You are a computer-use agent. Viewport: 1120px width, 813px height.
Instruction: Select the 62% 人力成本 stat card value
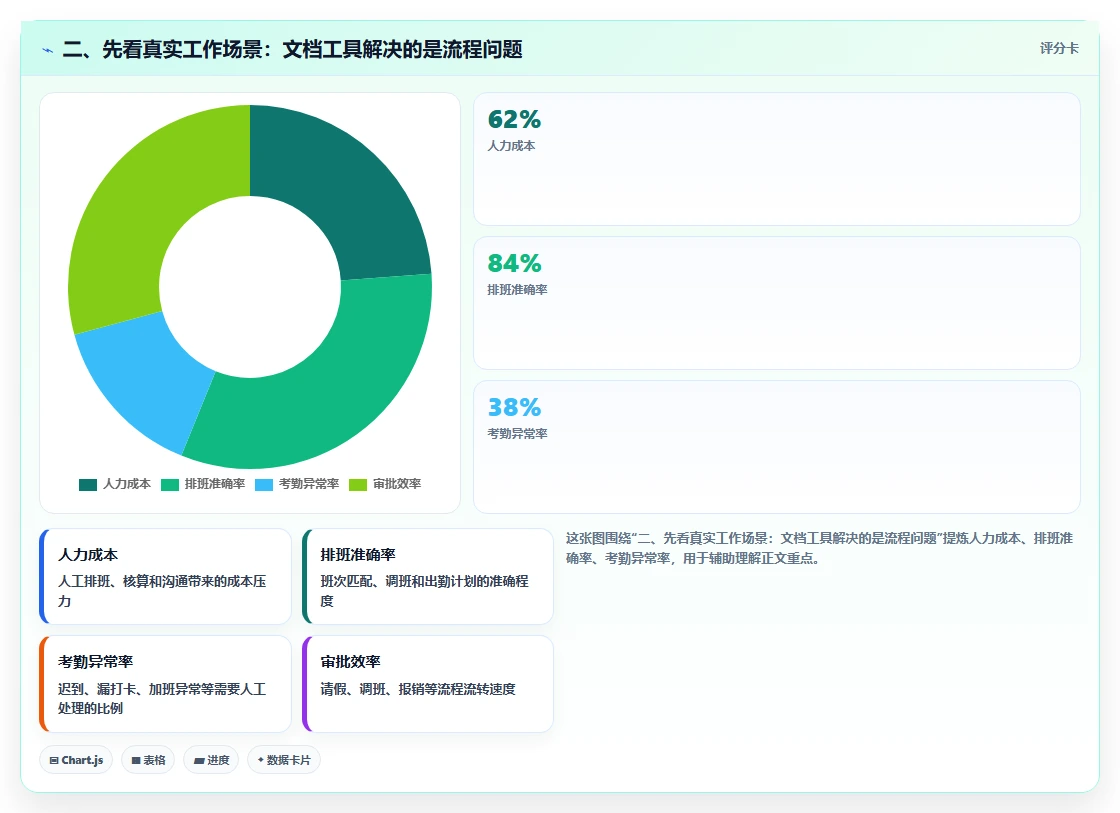(514, 119)
